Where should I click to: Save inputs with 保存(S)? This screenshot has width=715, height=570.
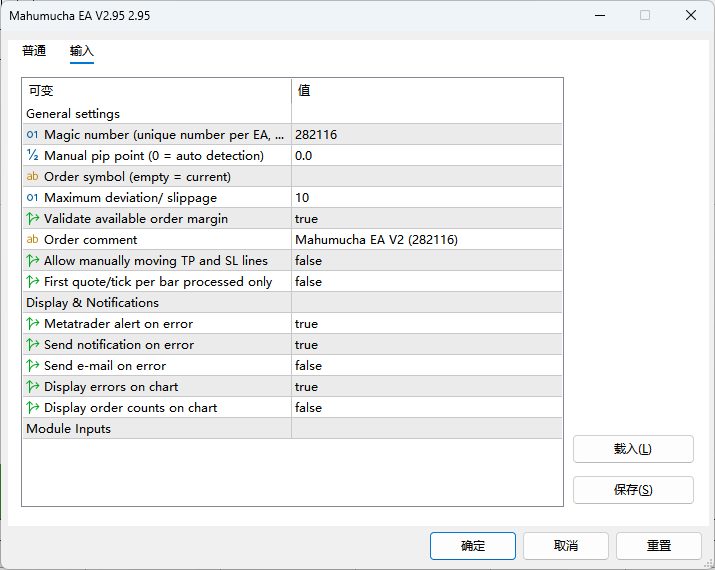pyautogui.click(x=633, y=490)
